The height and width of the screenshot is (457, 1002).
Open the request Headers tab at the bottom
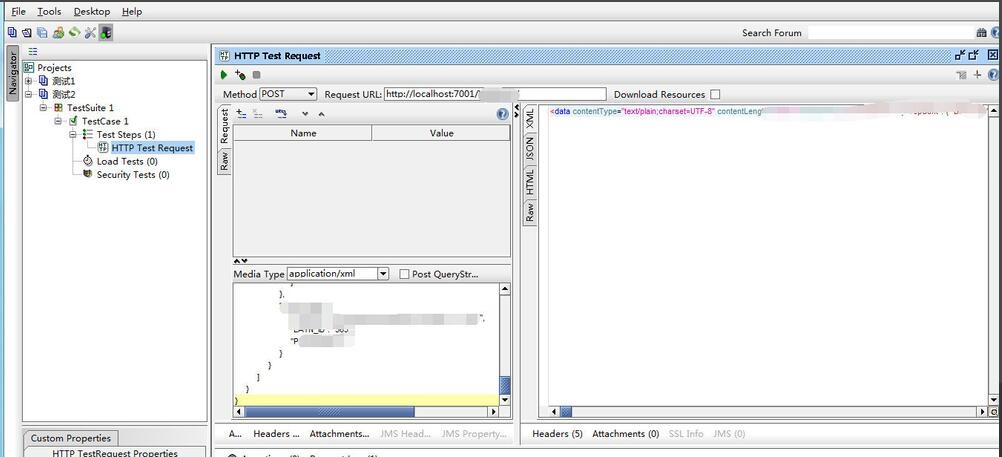276,434
